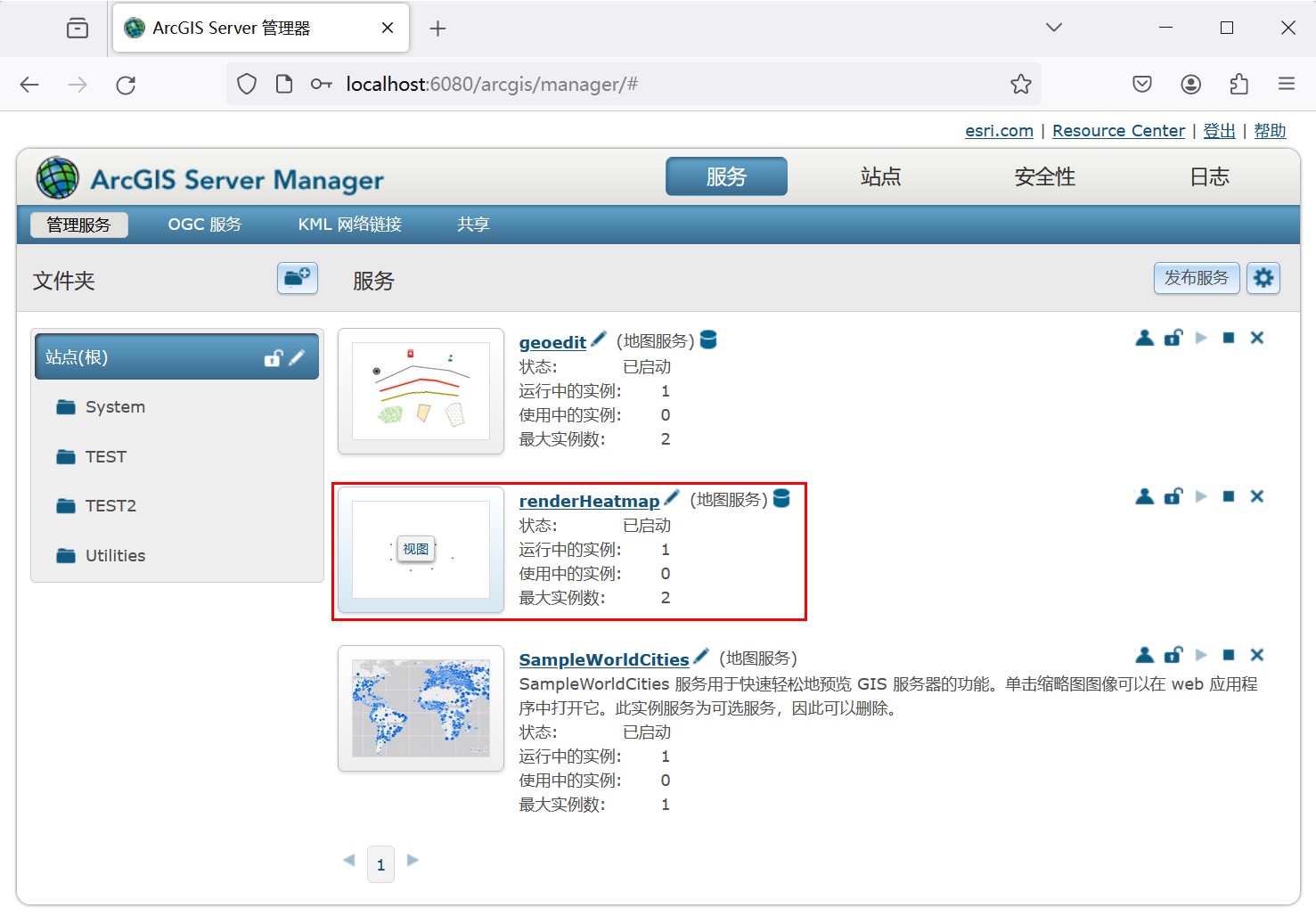Open the browser account profile icon

(x=1190, y=85)
